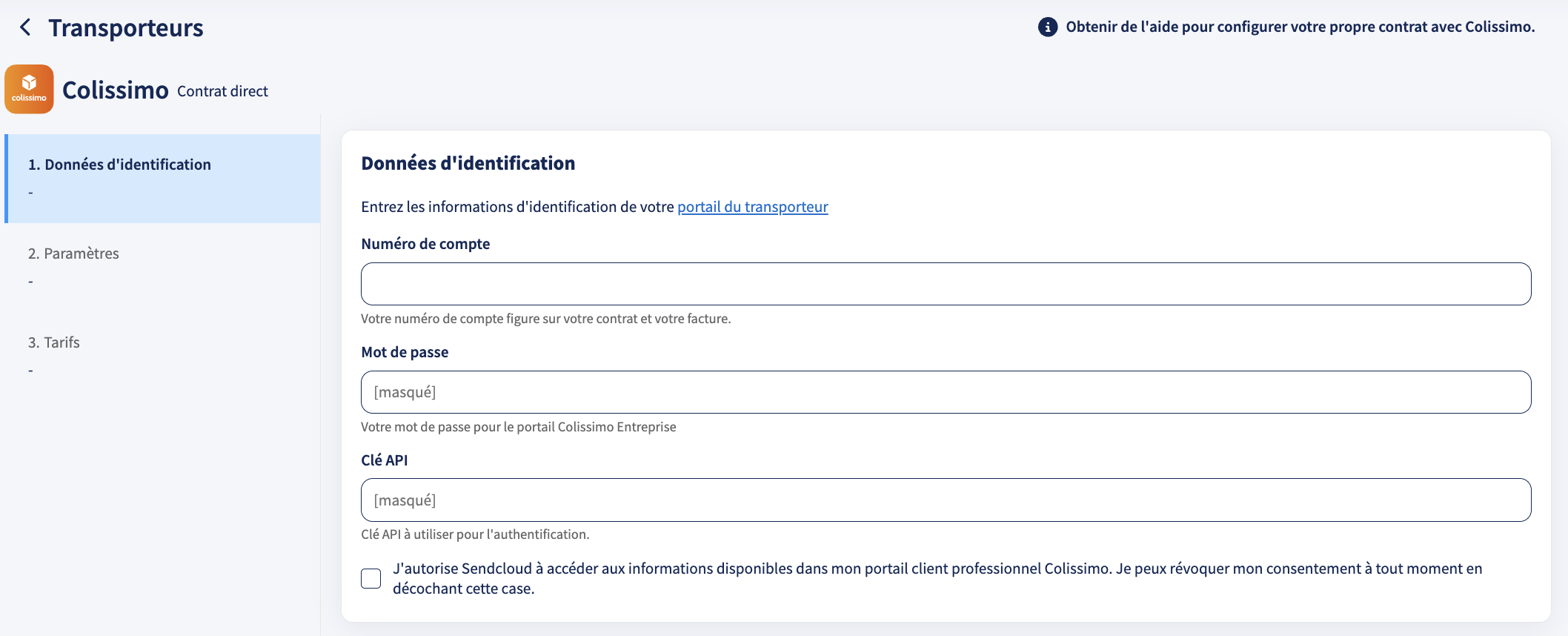Click the 'Transporteurs' page title
1568x636 pixels.
click(x=126, y=27)
